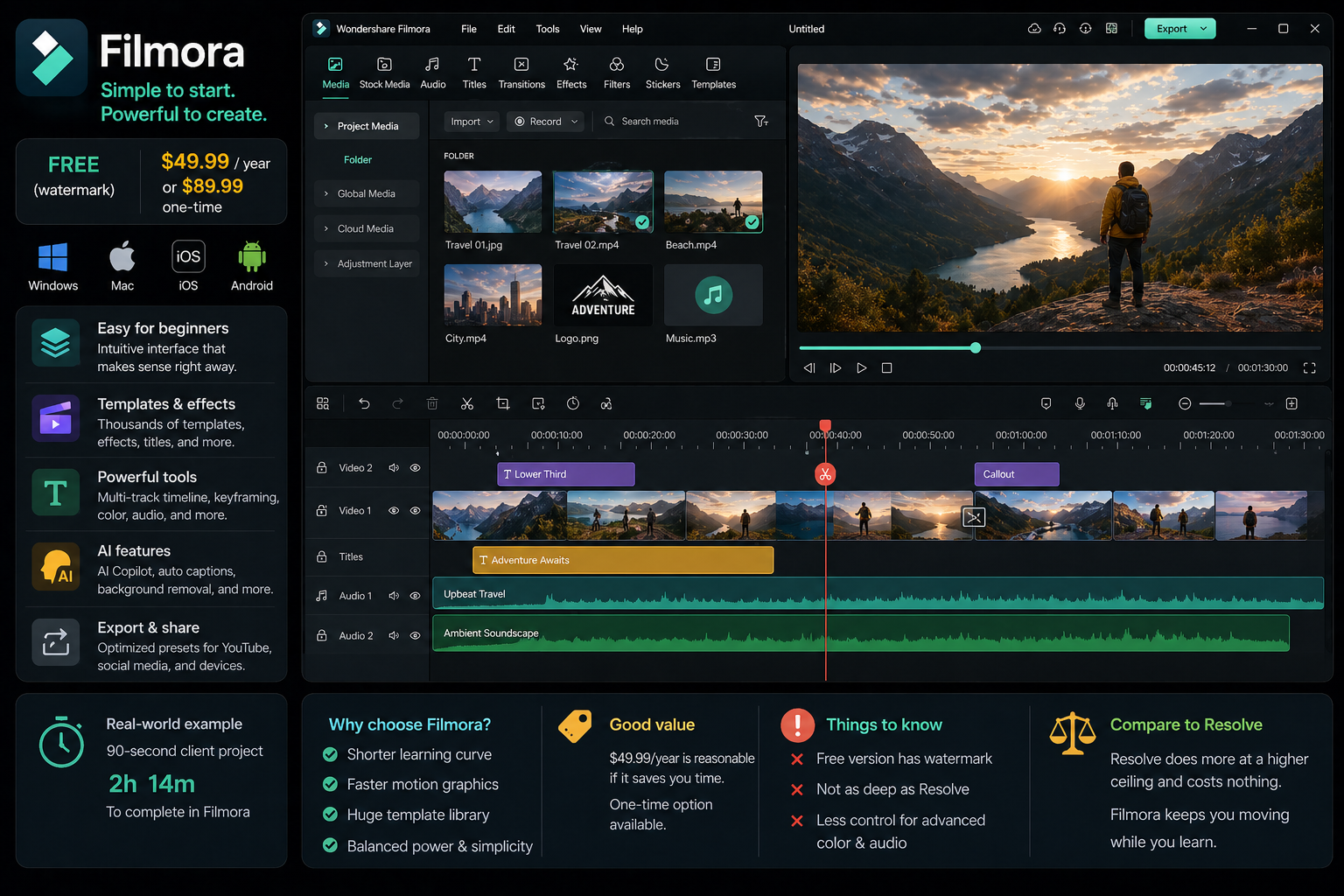Open the Tools menu

tap(548, 29)
